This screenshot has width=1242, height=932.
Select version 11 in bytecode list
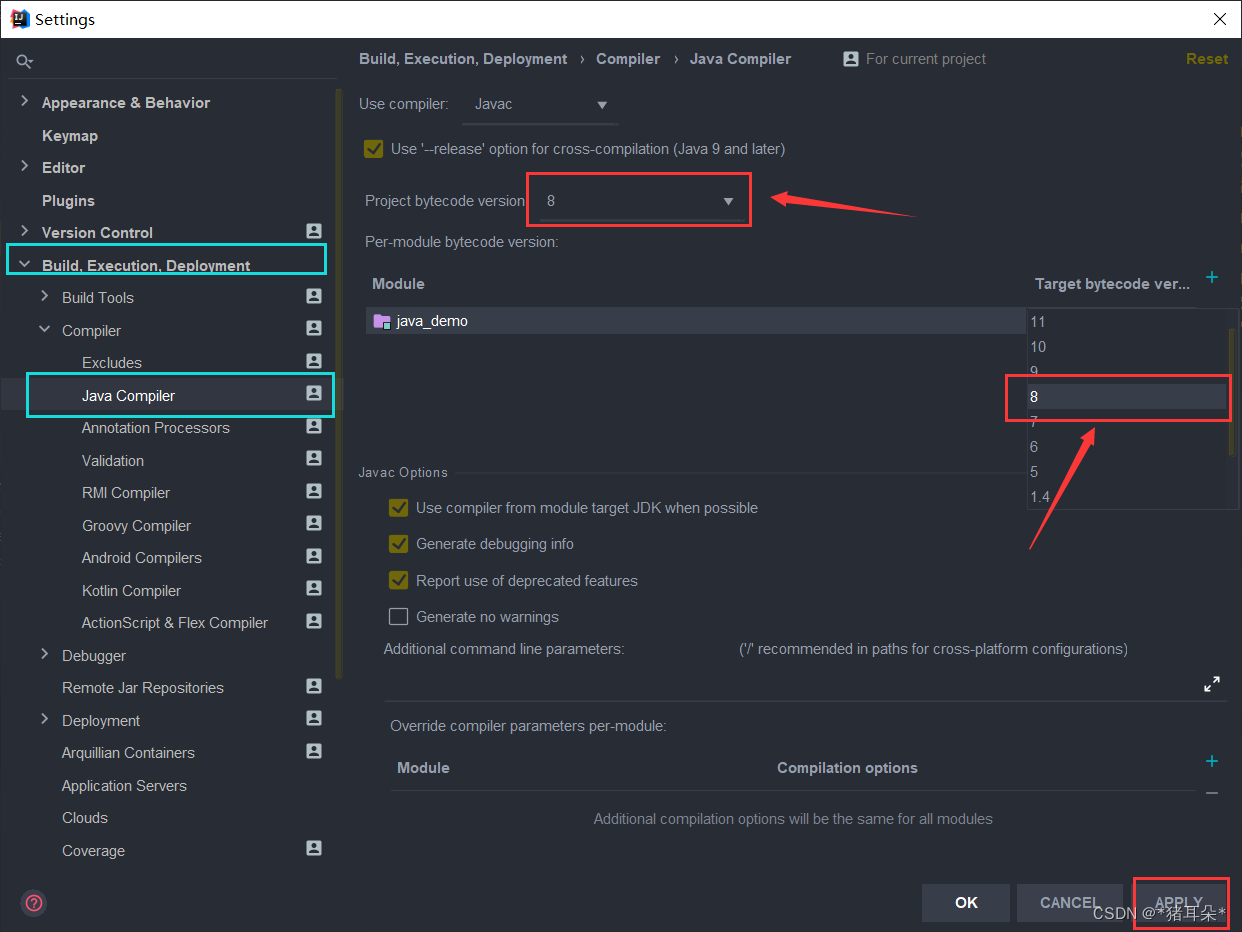[x=1127, y=322]
